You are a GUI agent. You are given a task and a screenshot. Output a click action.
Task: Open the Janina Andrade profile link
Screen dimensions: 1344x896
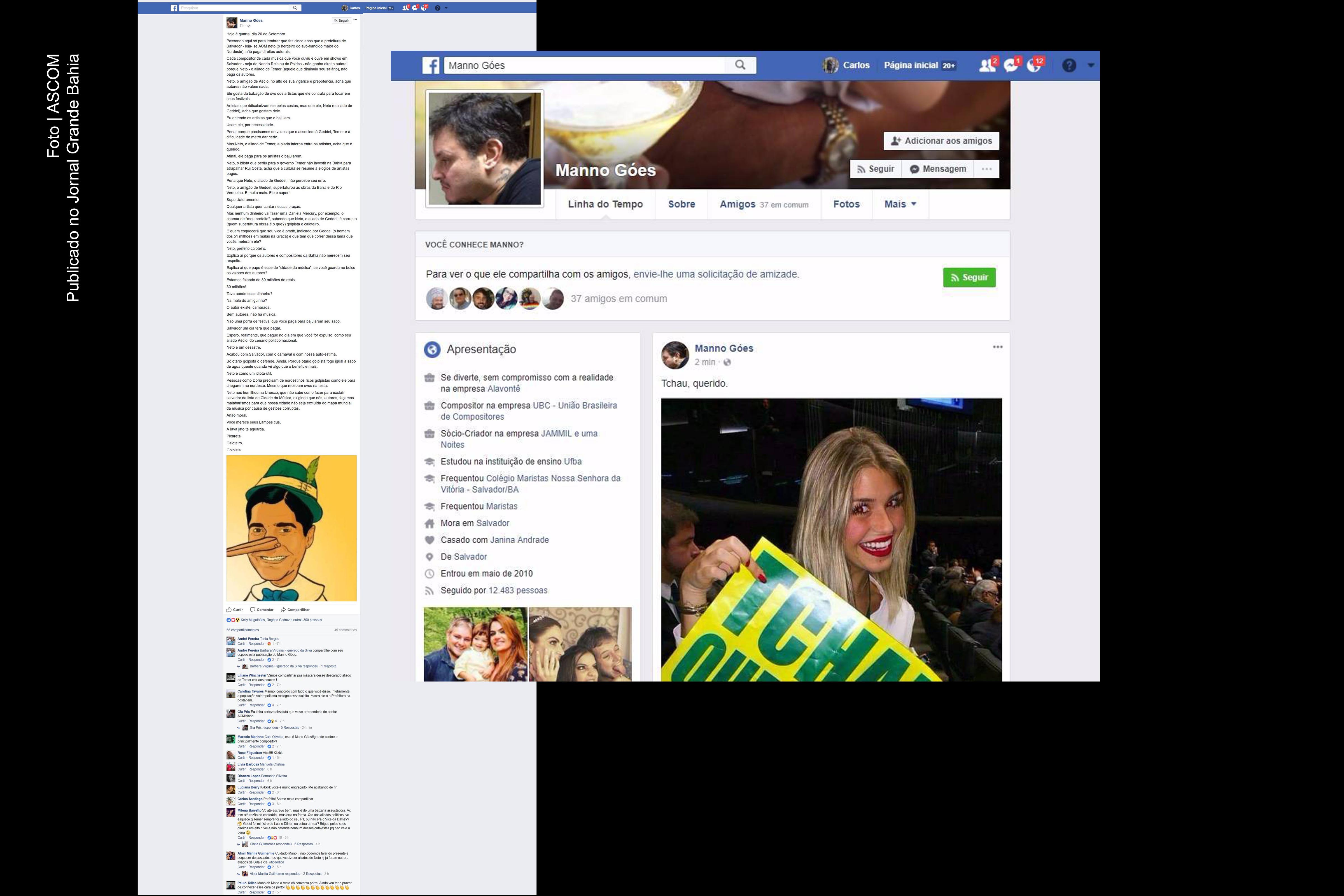(519, 540)
